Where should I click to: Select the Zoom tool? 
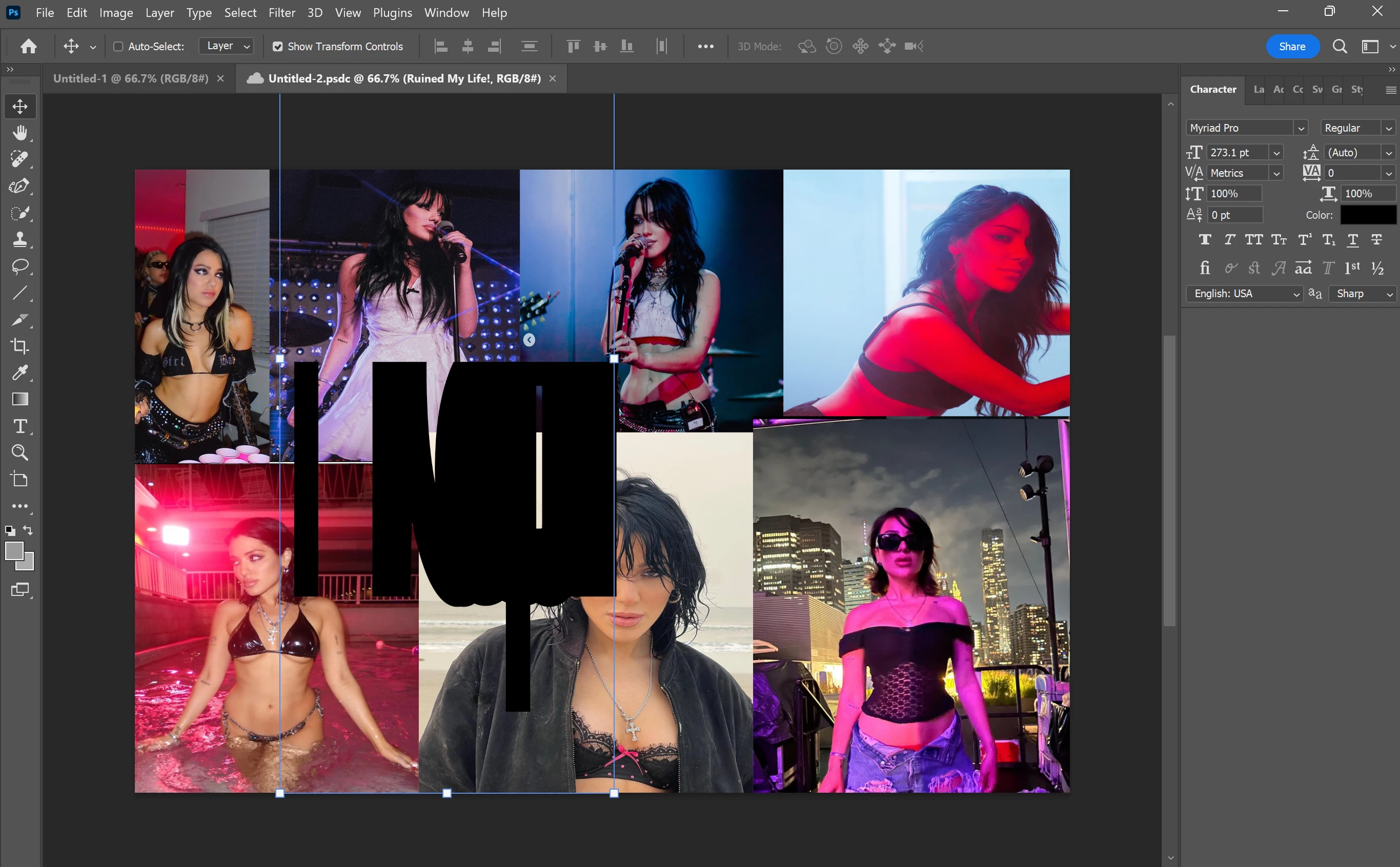pyautogui.click(x=20, y=452)
